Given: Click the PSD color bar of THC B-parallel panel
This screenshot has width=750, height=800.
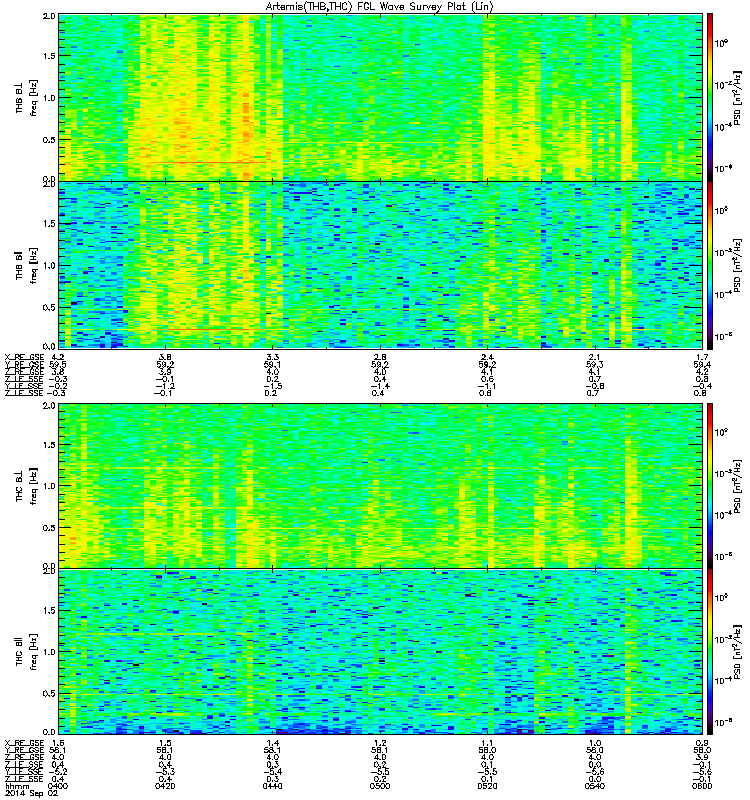Looking at the screenshot, I should [710, 652].
